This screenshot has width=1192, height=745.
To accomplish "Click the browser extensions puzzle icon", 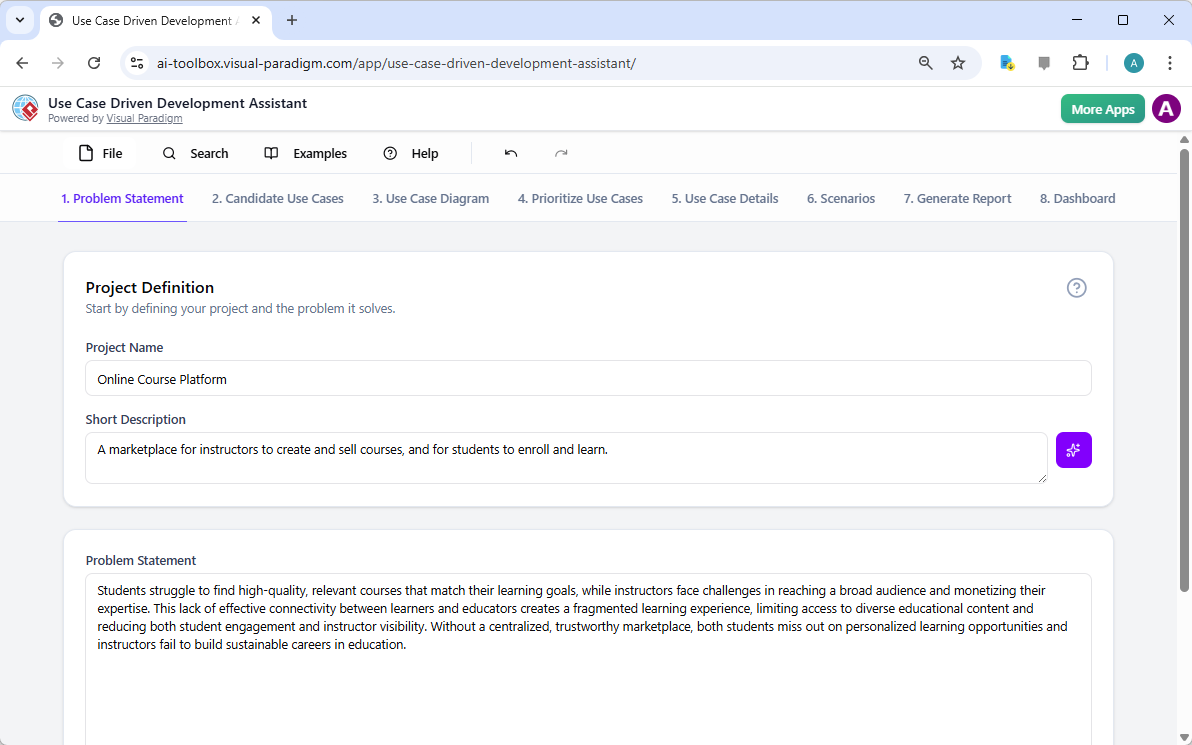I will pos(1080,62).
